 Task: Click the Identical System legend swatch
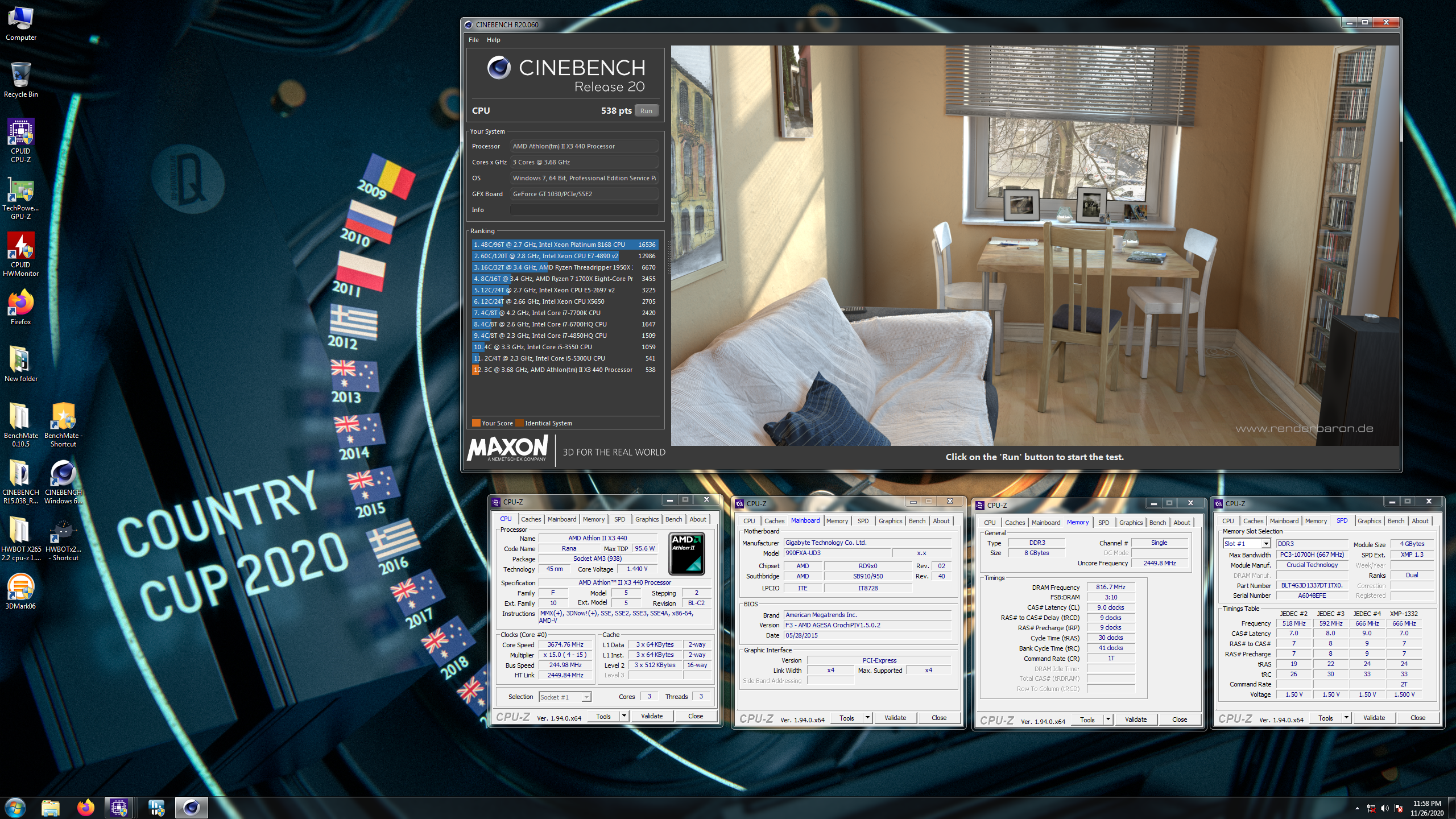pos(519,423)
